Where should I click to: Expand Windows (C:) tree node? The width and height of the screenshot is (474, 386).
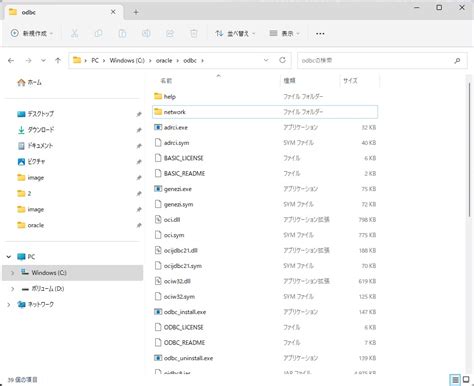click(x=12, y=273)
